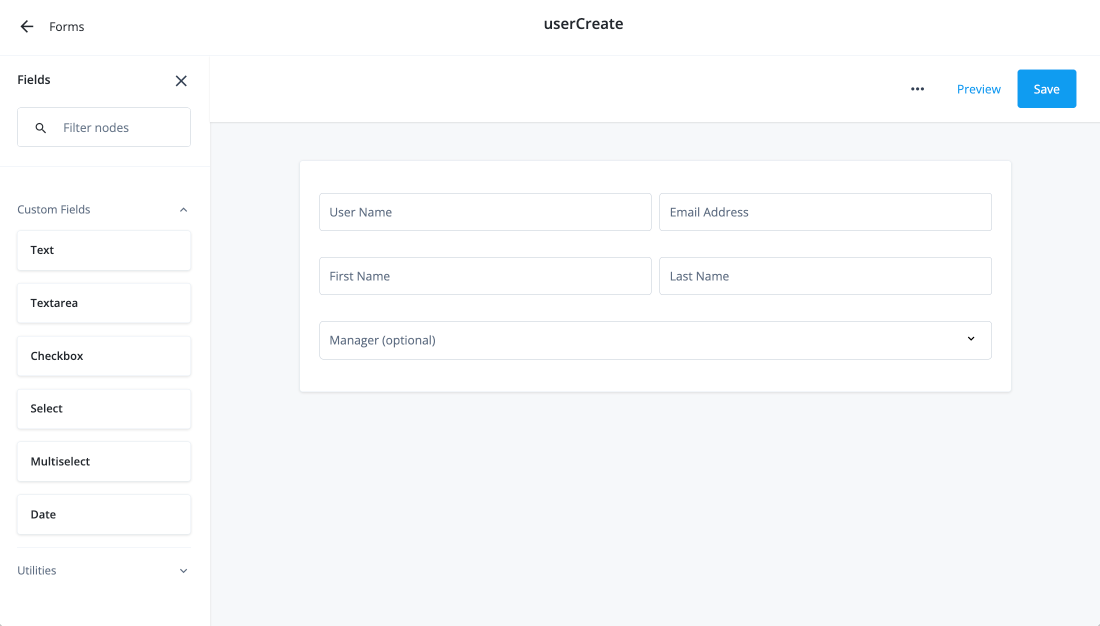Collapse the Custom Fields section

tap(183, 209)
